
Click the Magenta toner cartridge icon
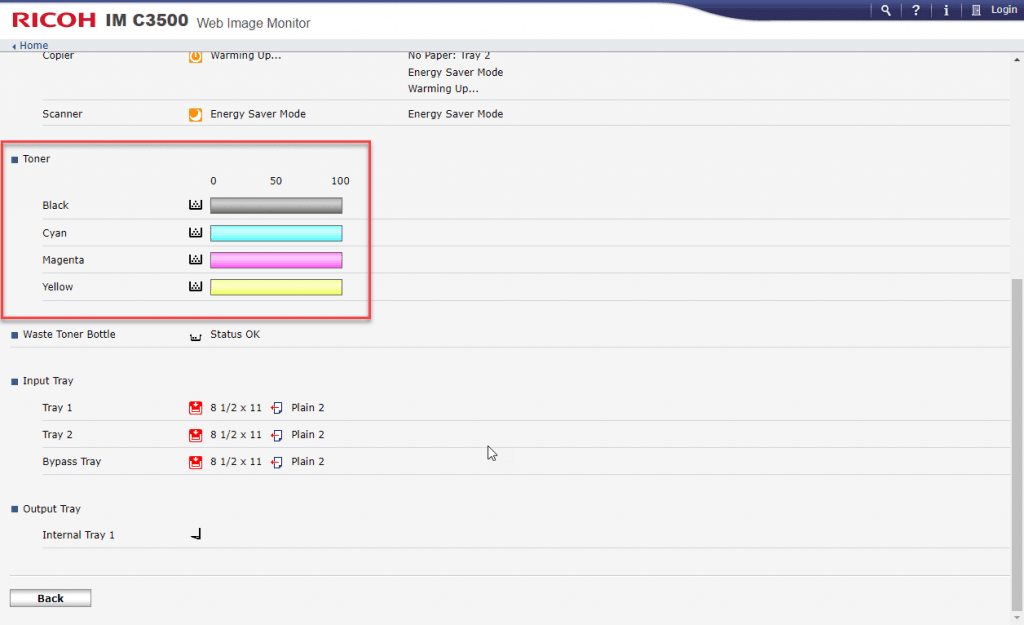click(195, 259)
